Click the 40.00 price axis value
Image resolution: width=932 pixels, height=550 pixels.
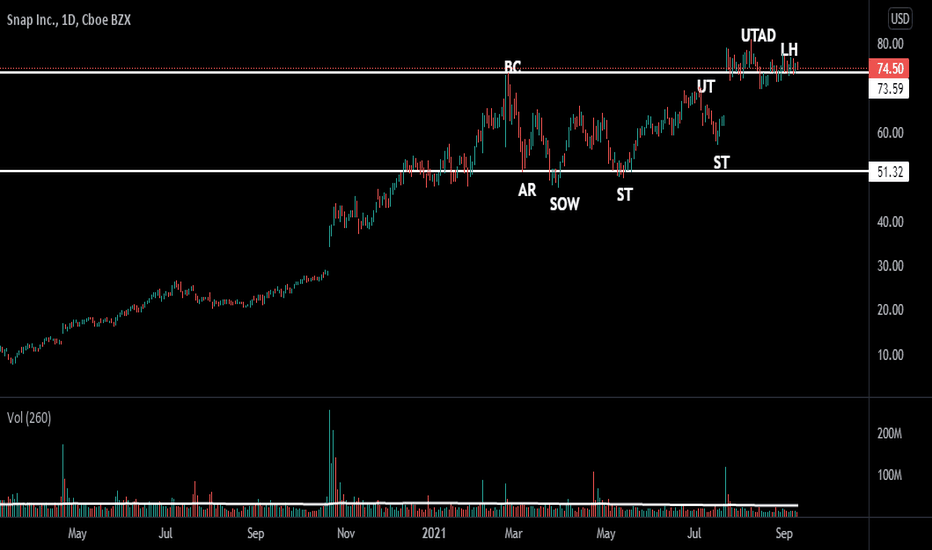[890, 222]
